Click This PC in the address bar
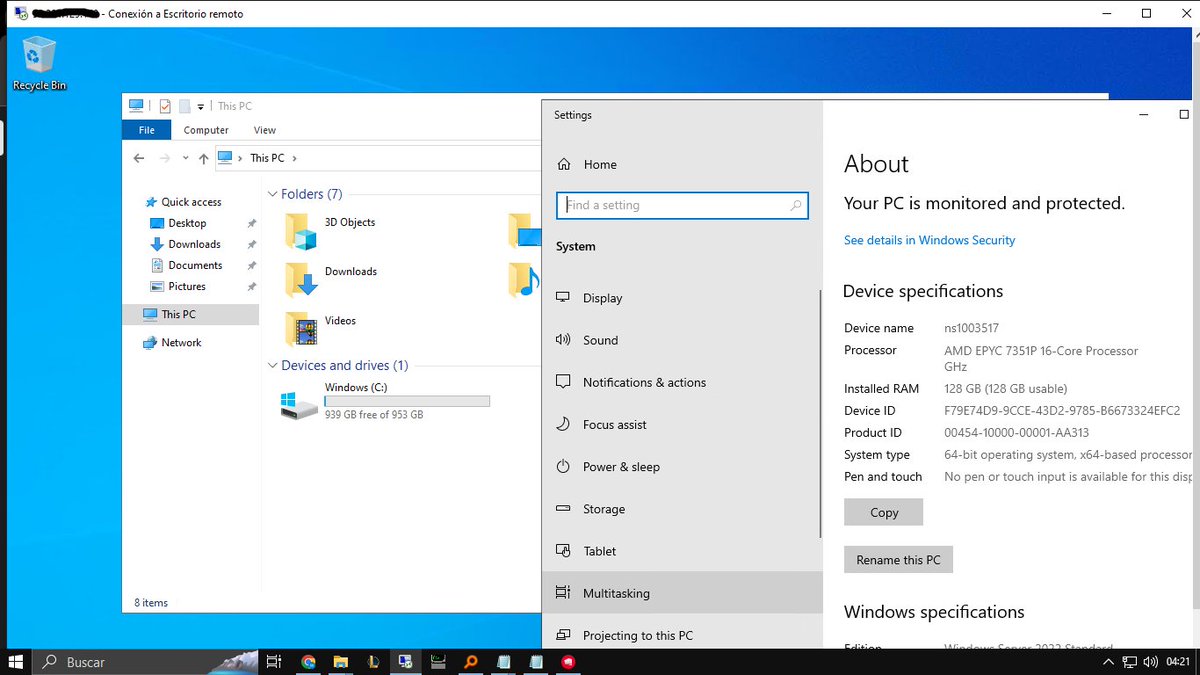Image resolution: width=1200 pixels, height=675 pixels. [267, 158]
